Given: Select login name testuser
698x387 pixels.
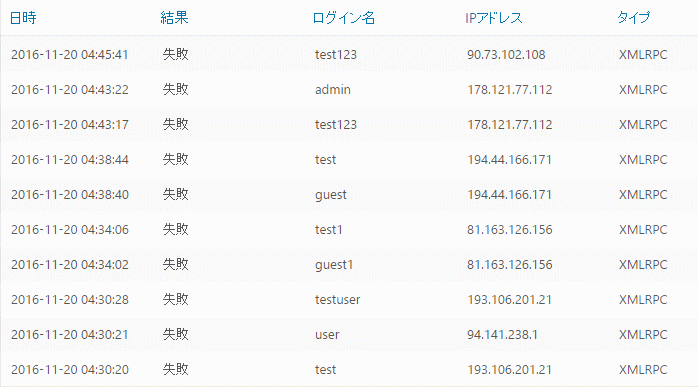Looking at the screenshot, I should click(337, 300).
